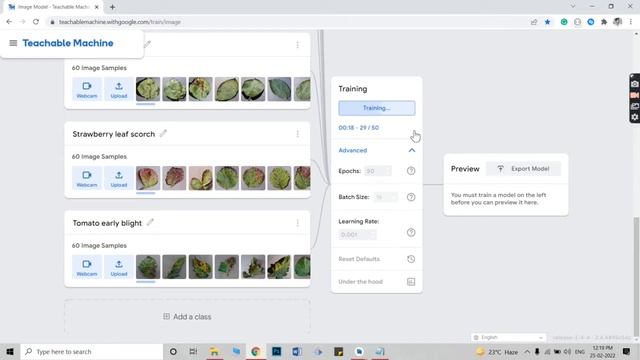Screen dimensions: 640x360
Task: Click Upload button in the topmost class
Action: pos(119,89)
